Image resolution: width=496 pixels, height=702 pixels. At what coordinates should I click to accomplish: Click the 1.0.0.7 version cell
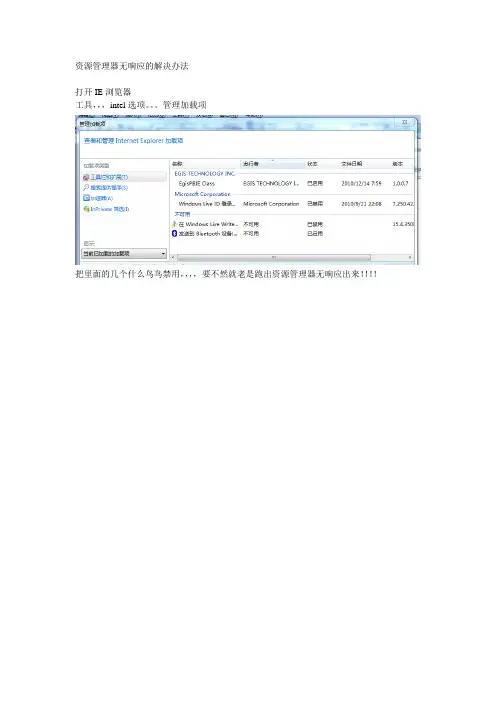coord(400,184)
